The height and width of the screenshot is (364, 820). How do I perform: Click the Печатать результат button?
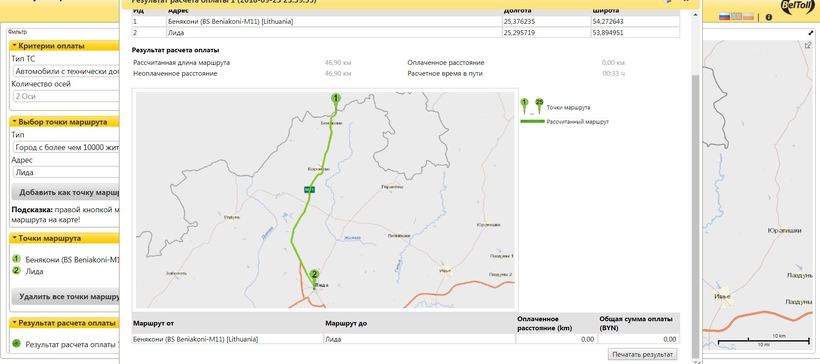click(643, 354)
